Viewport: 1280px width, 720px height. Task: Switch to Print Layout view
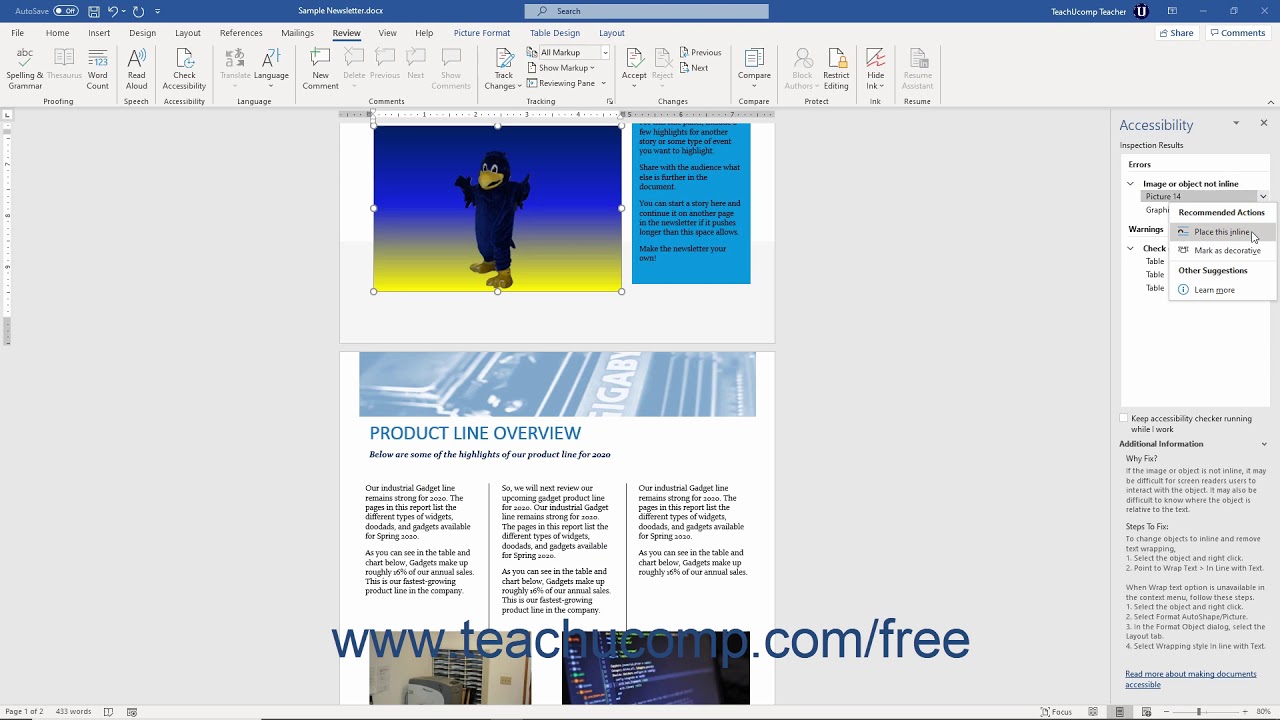(1119, 712)
